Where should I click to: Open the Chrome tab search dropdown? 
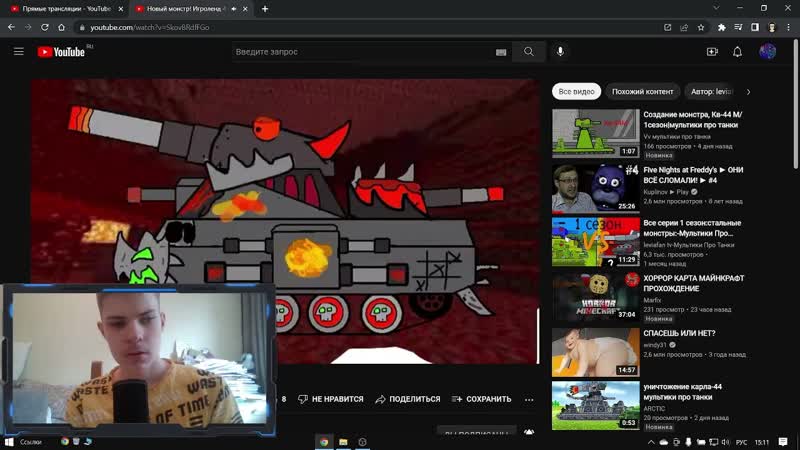pos(716,8)
